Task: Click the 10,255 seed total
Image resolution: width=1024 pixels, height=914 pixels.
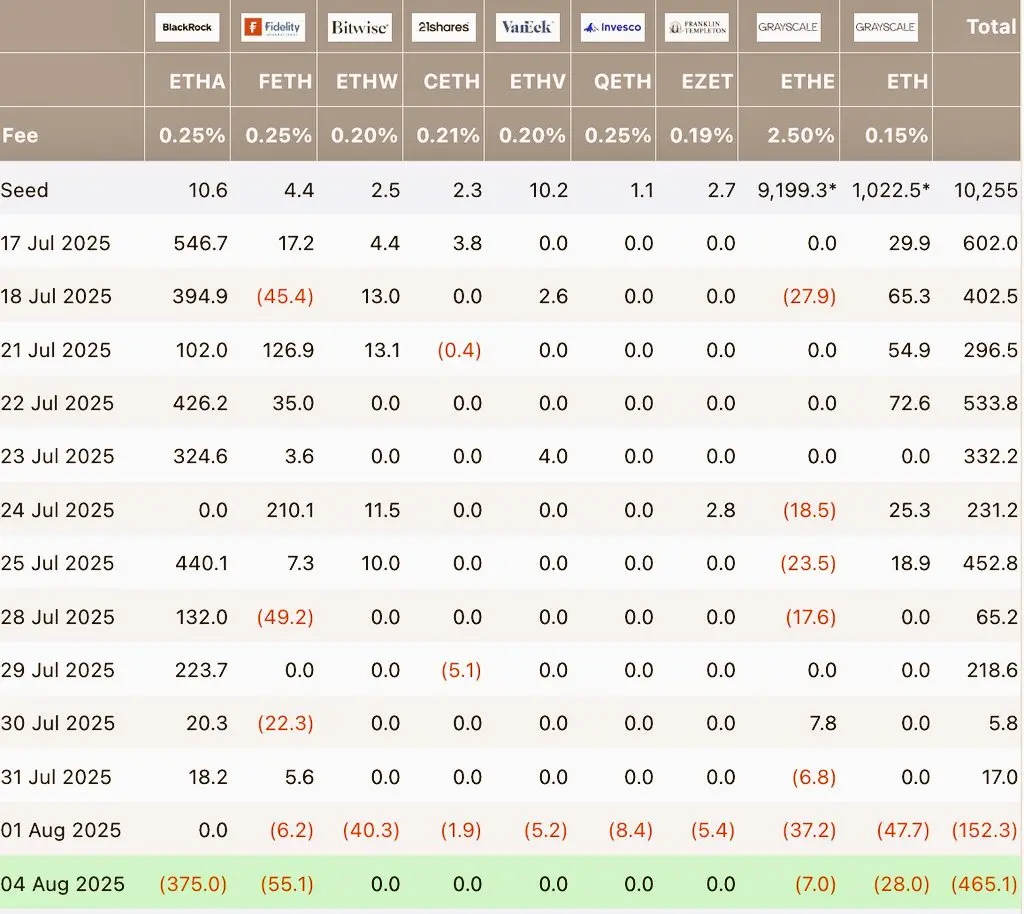Action: coord(985,190)
